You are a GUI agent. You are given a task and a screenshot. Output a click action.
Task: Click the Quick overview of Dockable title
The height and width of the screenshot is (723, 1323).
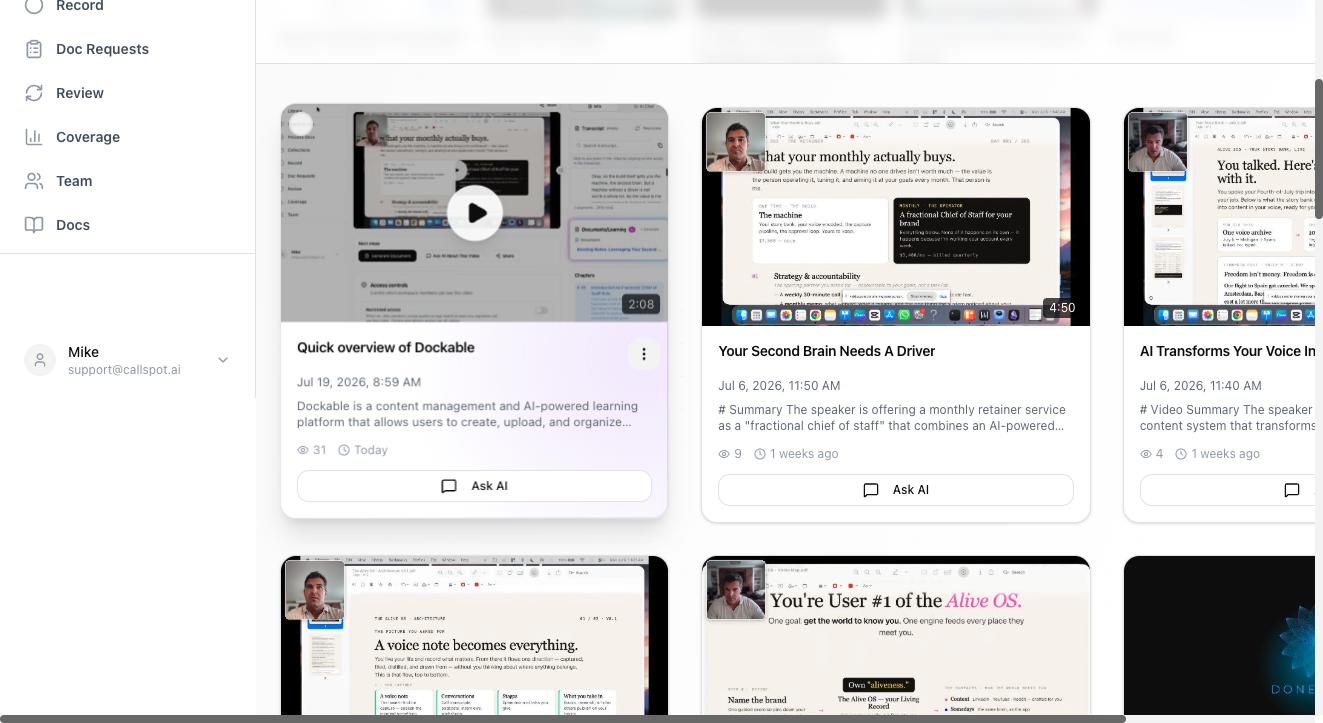pyautogui.click(x=386, y=347)
